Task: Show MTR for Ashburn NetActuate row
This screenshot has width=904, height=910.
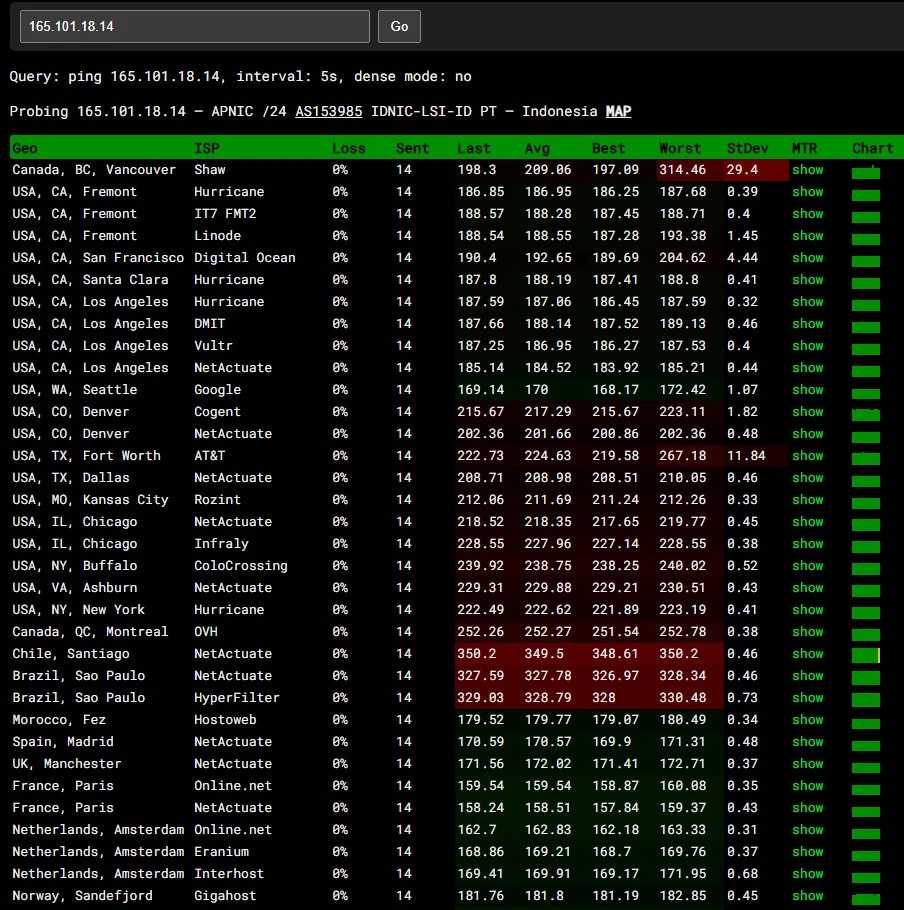Action: pos(808,587)
